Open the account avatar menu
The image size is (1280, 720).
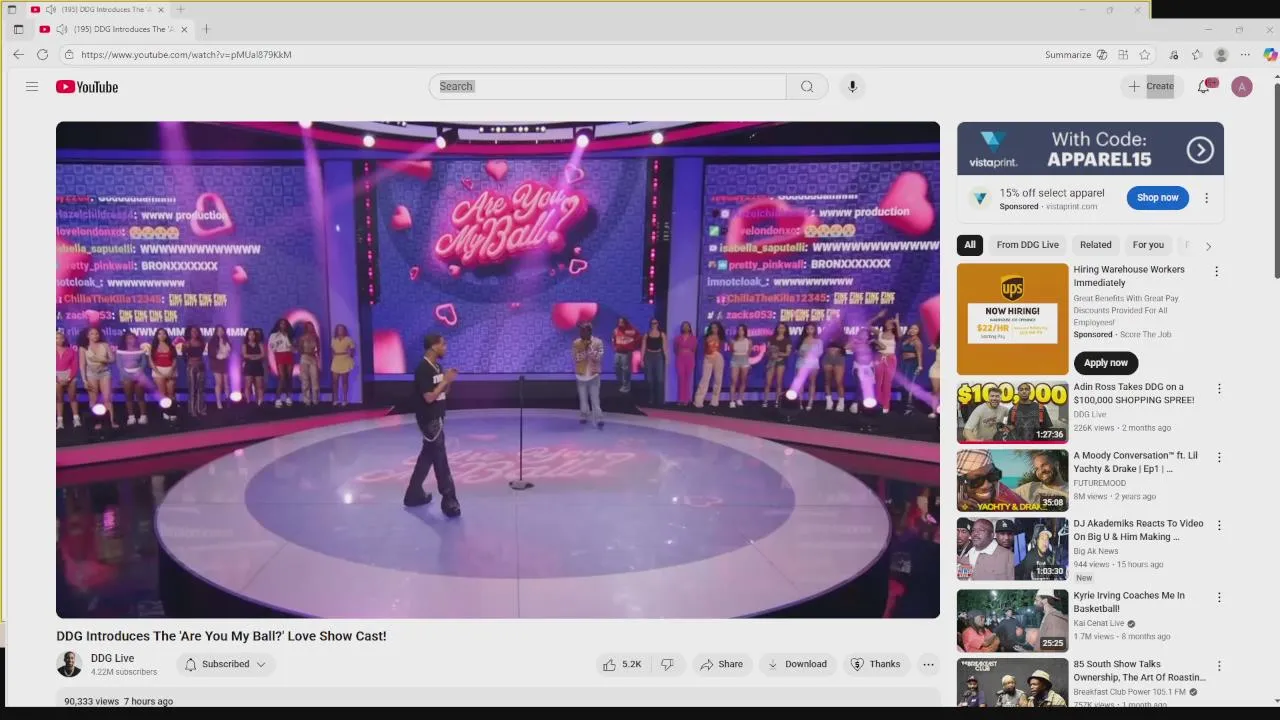1242,87
